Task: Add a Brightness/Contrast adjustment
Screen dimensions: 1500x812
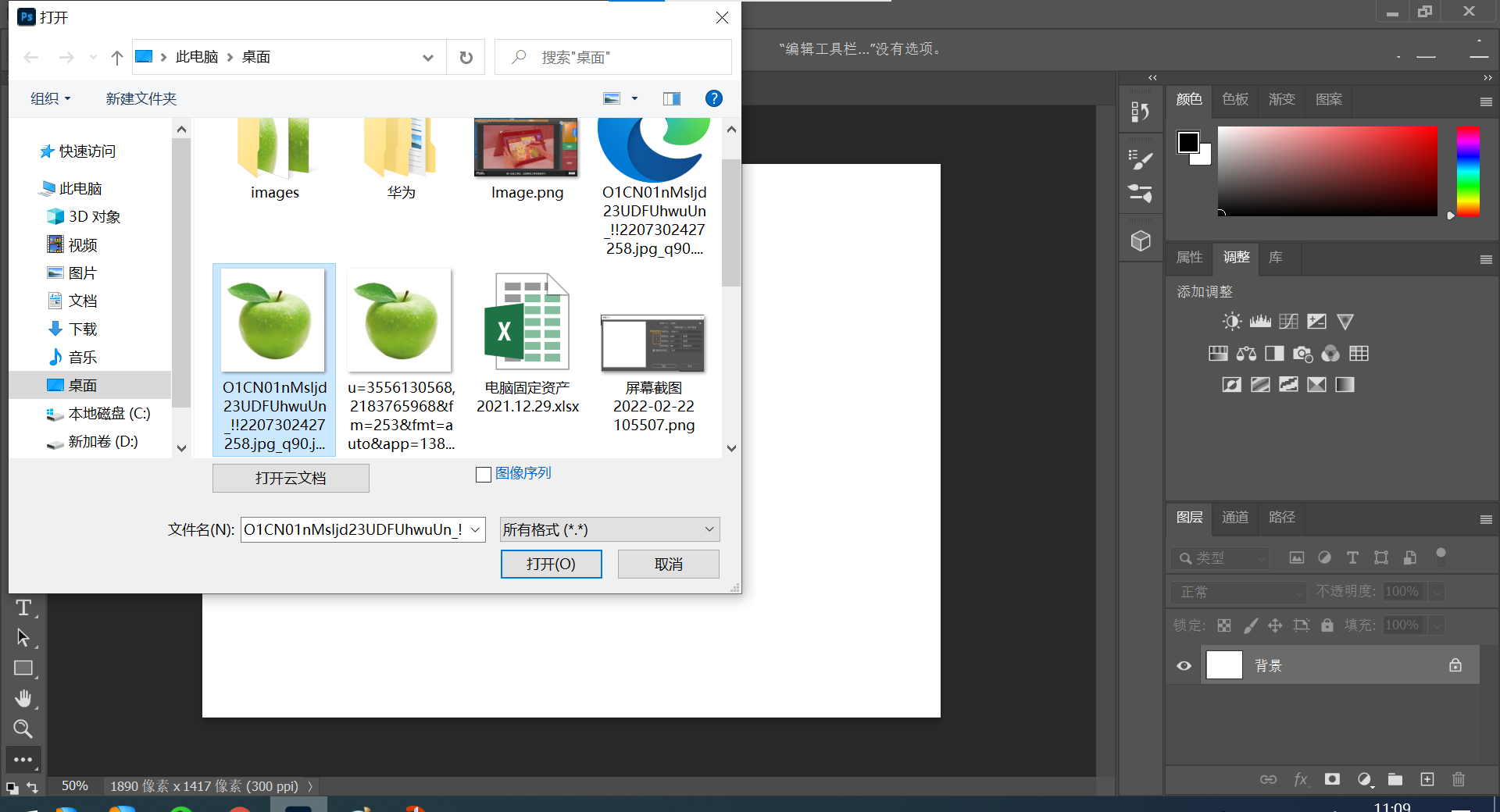Action: [x=1232, y=322]
